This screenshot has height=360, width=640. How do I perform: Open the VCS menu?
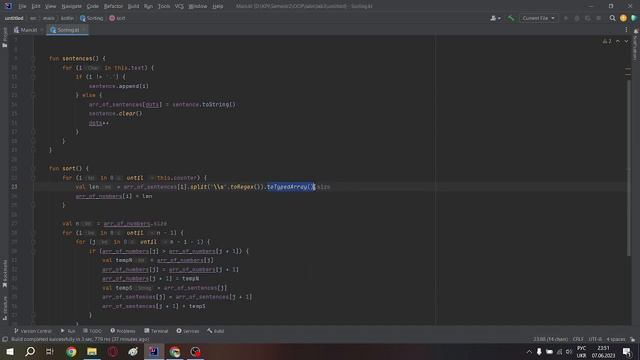[179, 6]
